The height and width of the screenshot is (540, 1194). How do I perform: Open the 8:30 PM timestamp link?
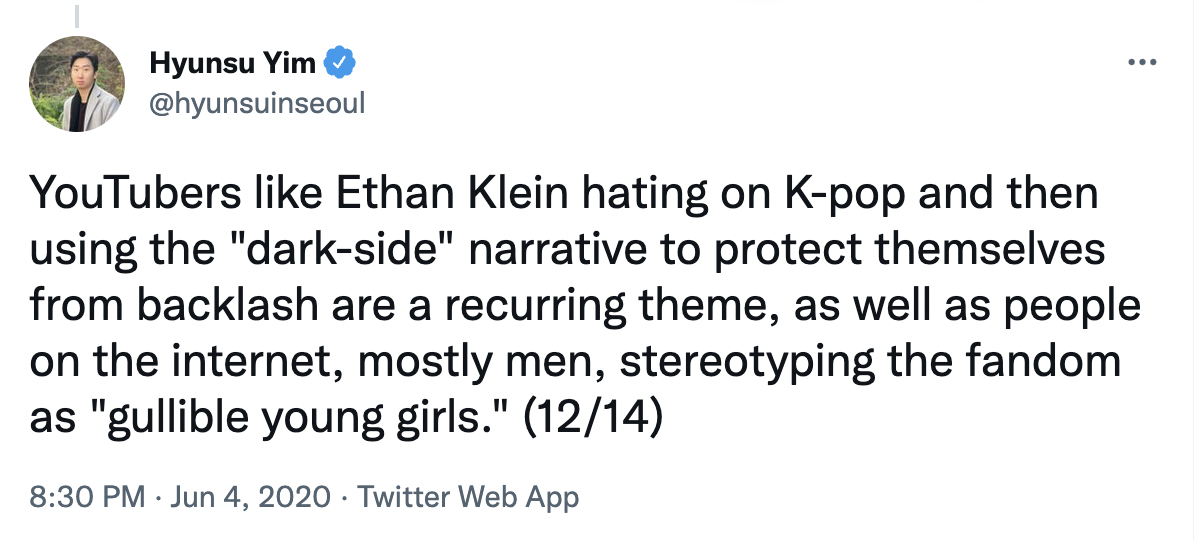click(87, 497)
